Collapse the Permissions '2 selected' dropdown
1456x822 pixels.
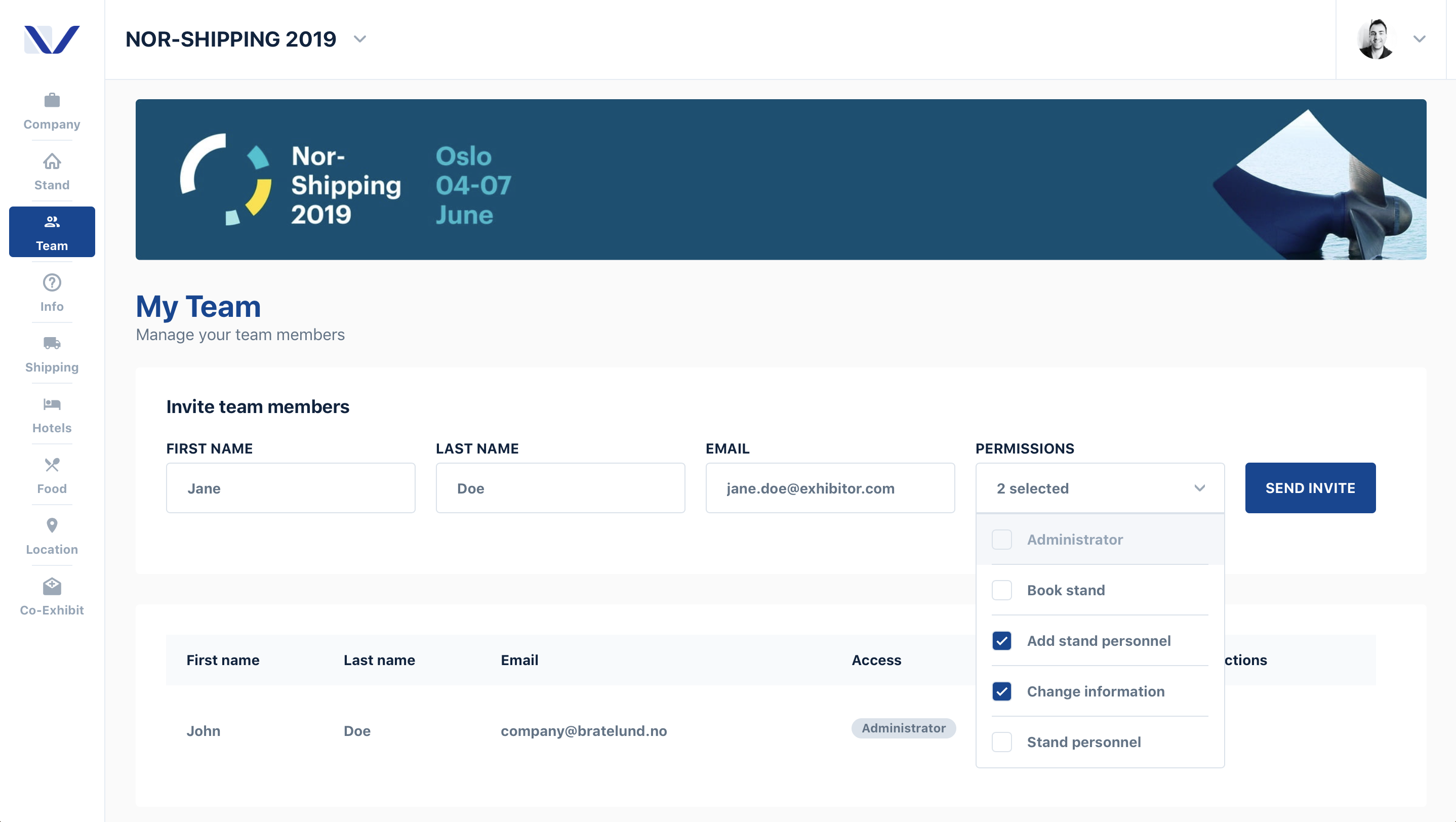pyautogui.click(x=1100, y=488)
